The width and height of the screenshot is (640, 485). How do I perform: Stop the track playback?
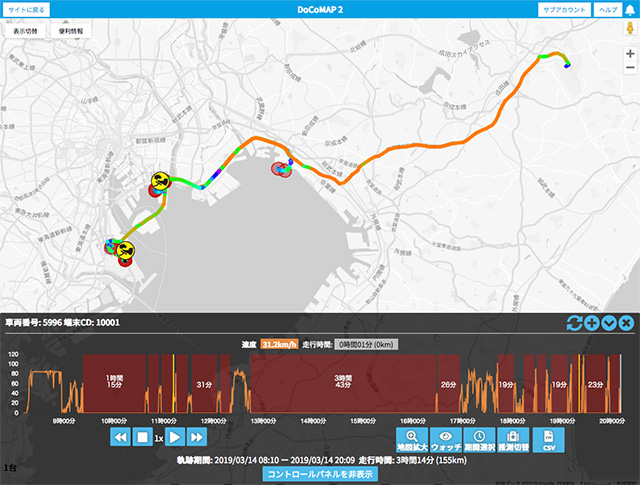[142, 437]
